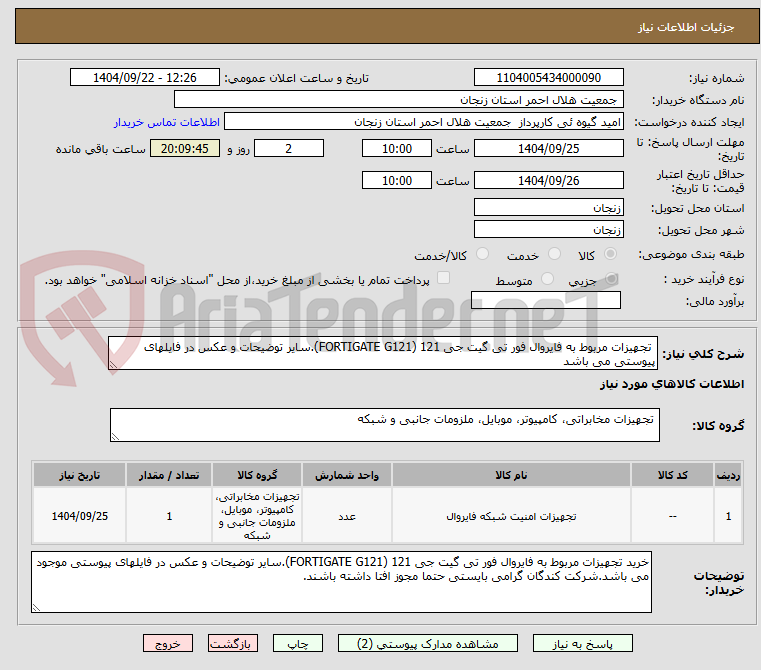Open مشاهده مدارک پیوستی (2) button

(428, 644)
